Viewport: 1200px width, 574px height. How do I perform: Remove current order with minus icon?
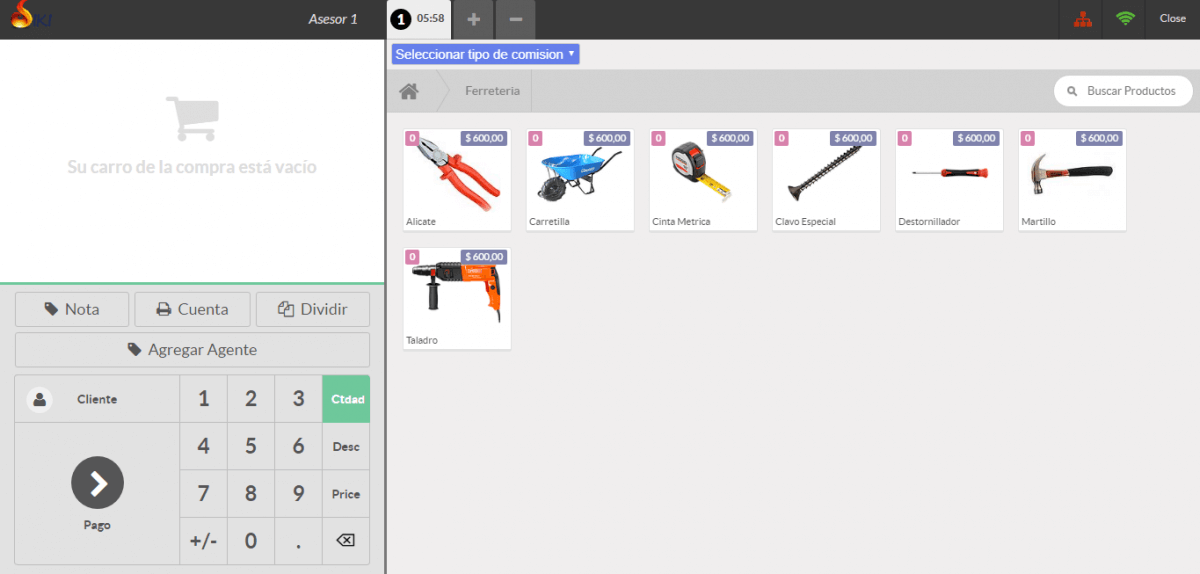click(x=515, y=19)
